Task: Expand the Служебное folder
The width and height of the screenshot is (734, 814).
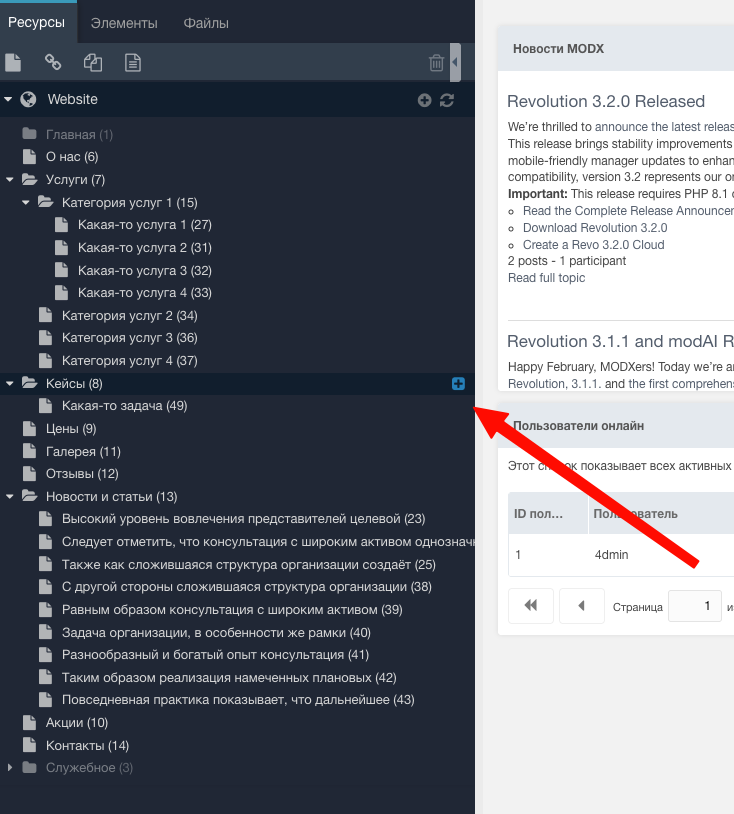Action: (x=10, y=768)
